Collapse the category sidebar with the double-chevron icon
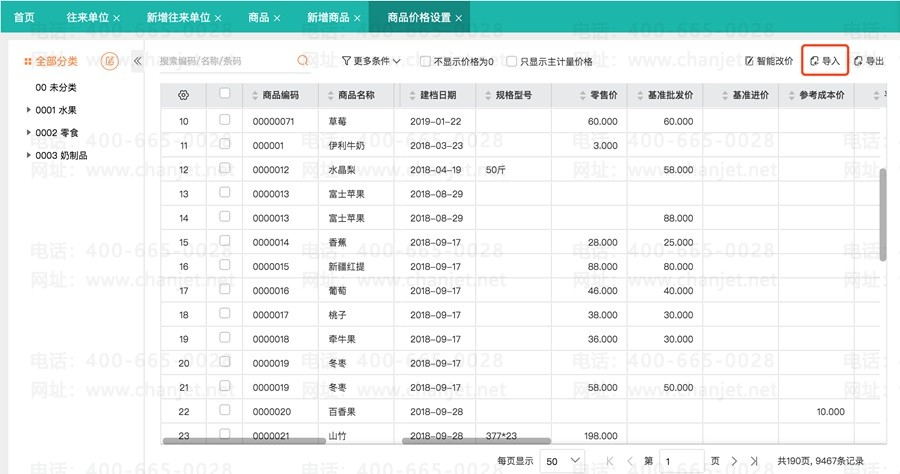 coord(138,61)
